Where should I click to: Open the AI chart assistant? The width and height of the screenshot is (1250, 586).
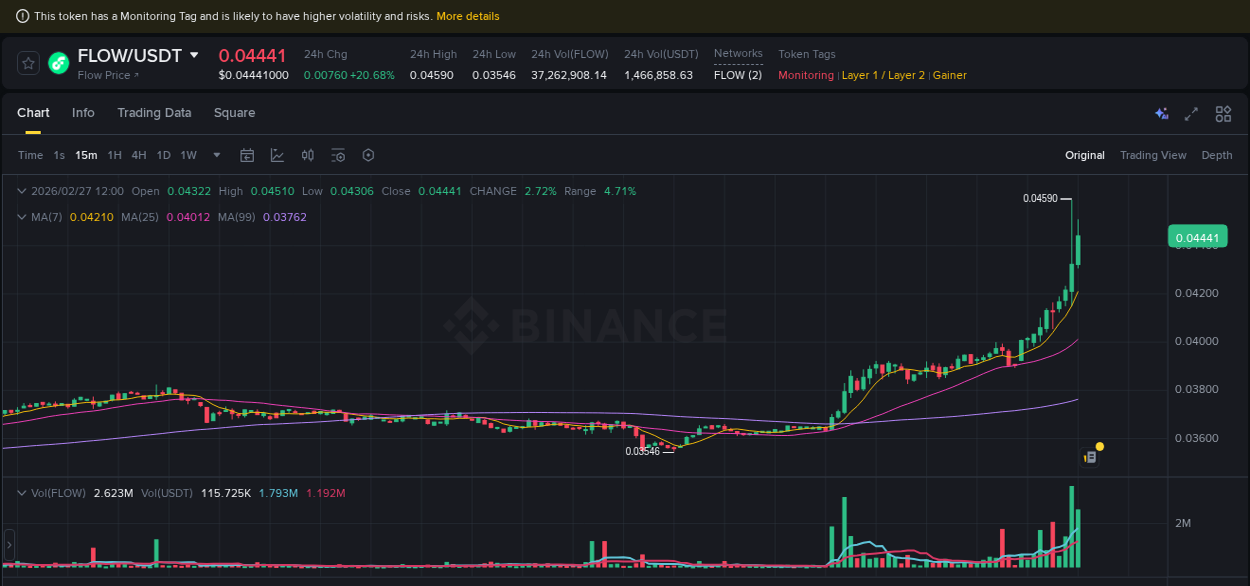pyautogui.click(x=1162, y=114)
